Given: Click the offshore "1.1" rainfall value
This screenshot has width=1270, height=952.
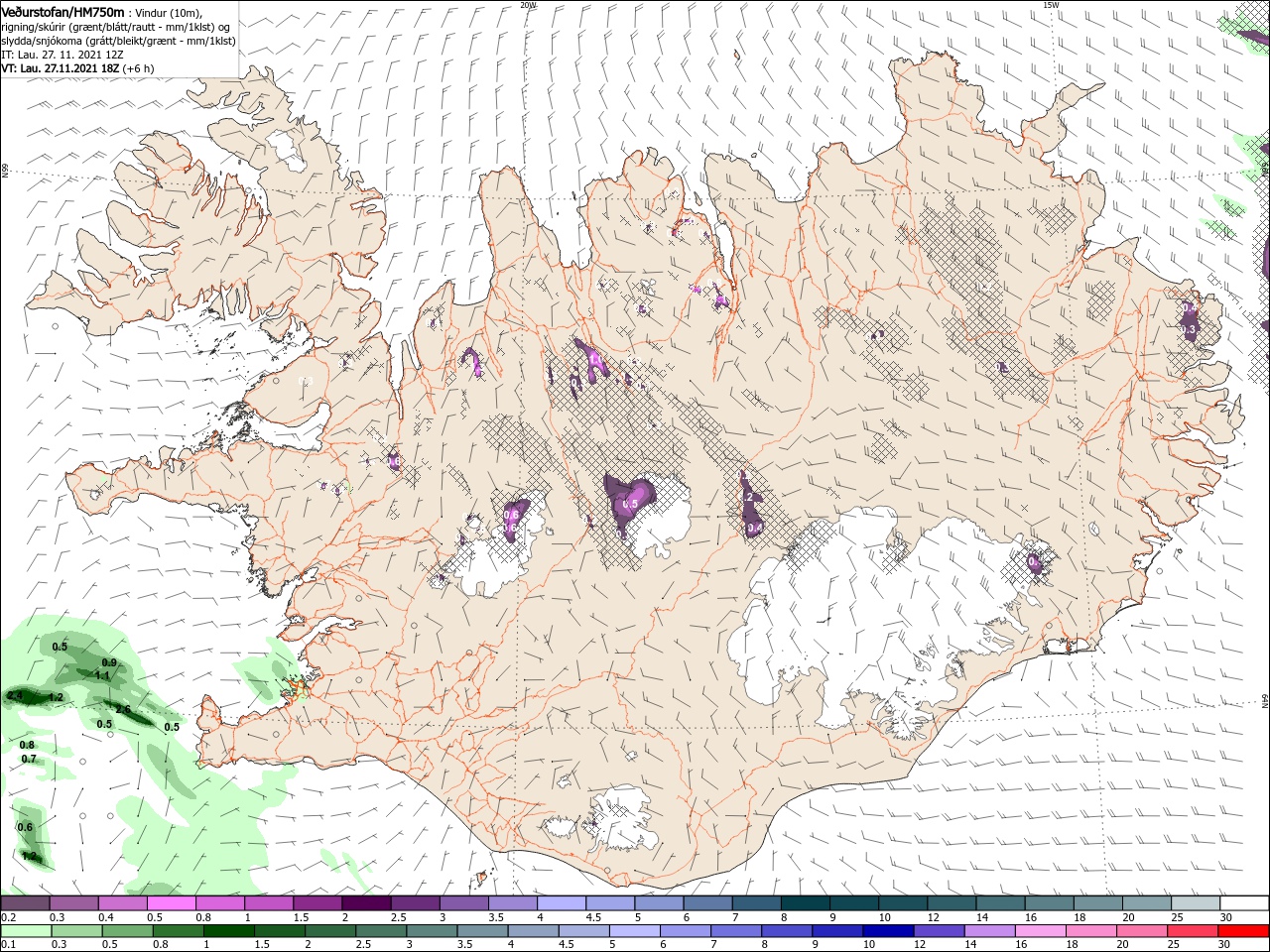Looking at the screenshot, I should point(102,675).
